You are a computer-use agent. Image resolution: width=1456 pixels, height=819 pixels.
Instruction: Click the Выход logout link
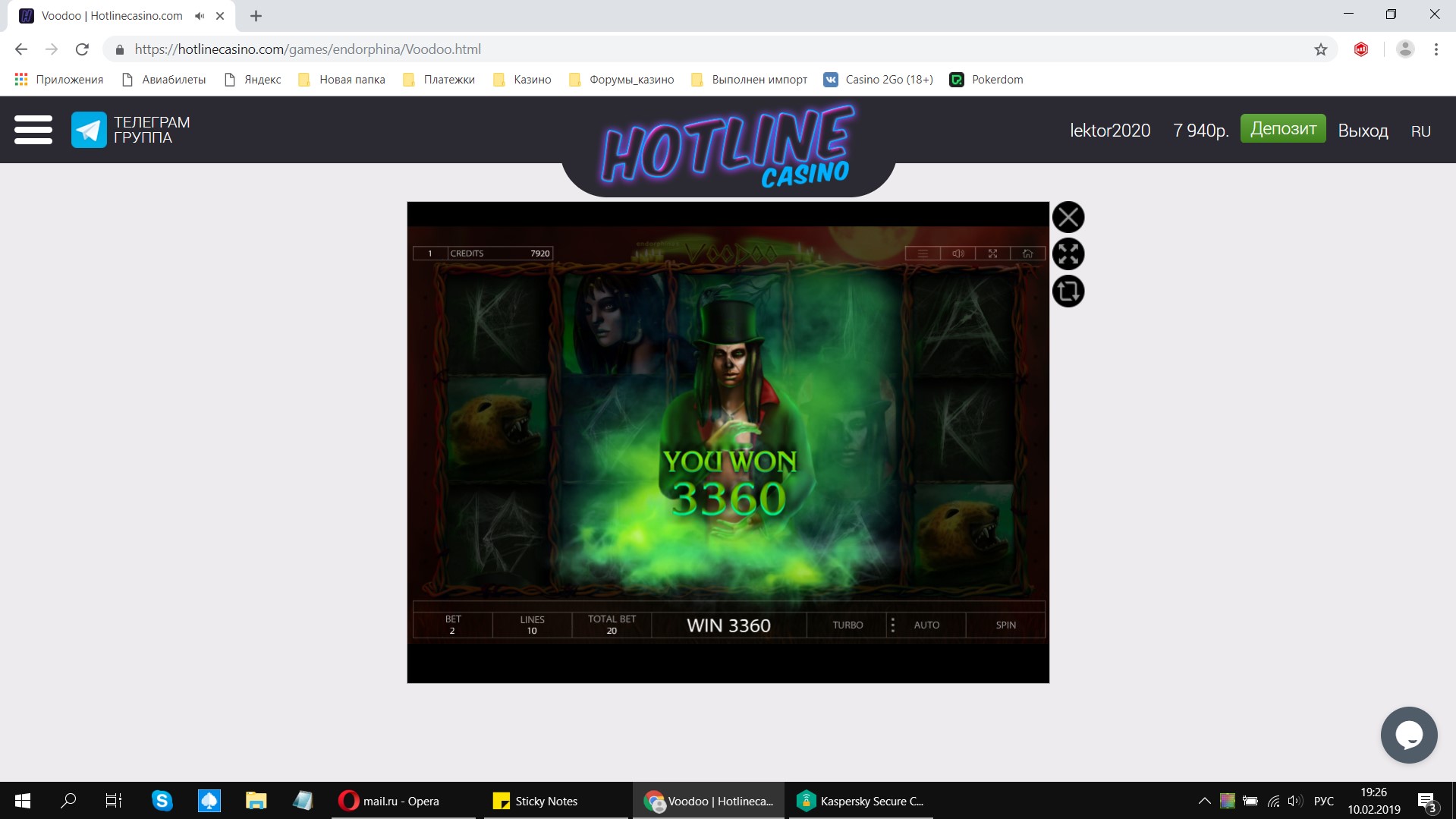point(1363,131)
